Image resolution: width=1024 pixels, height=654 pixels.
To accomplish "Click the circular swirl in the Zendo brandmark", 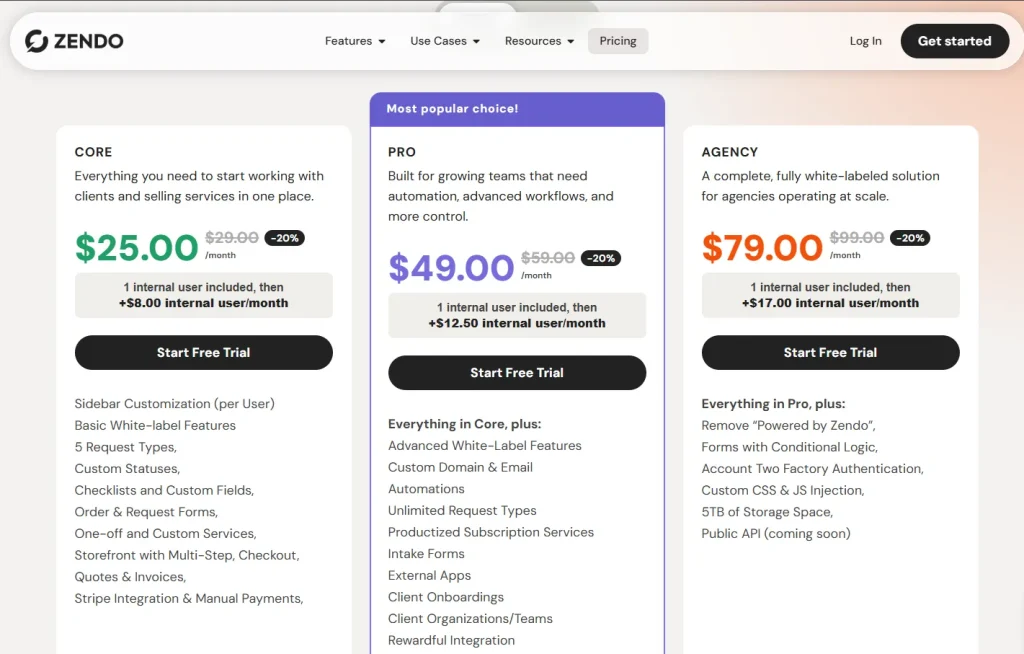I will (x=38, y=41).
